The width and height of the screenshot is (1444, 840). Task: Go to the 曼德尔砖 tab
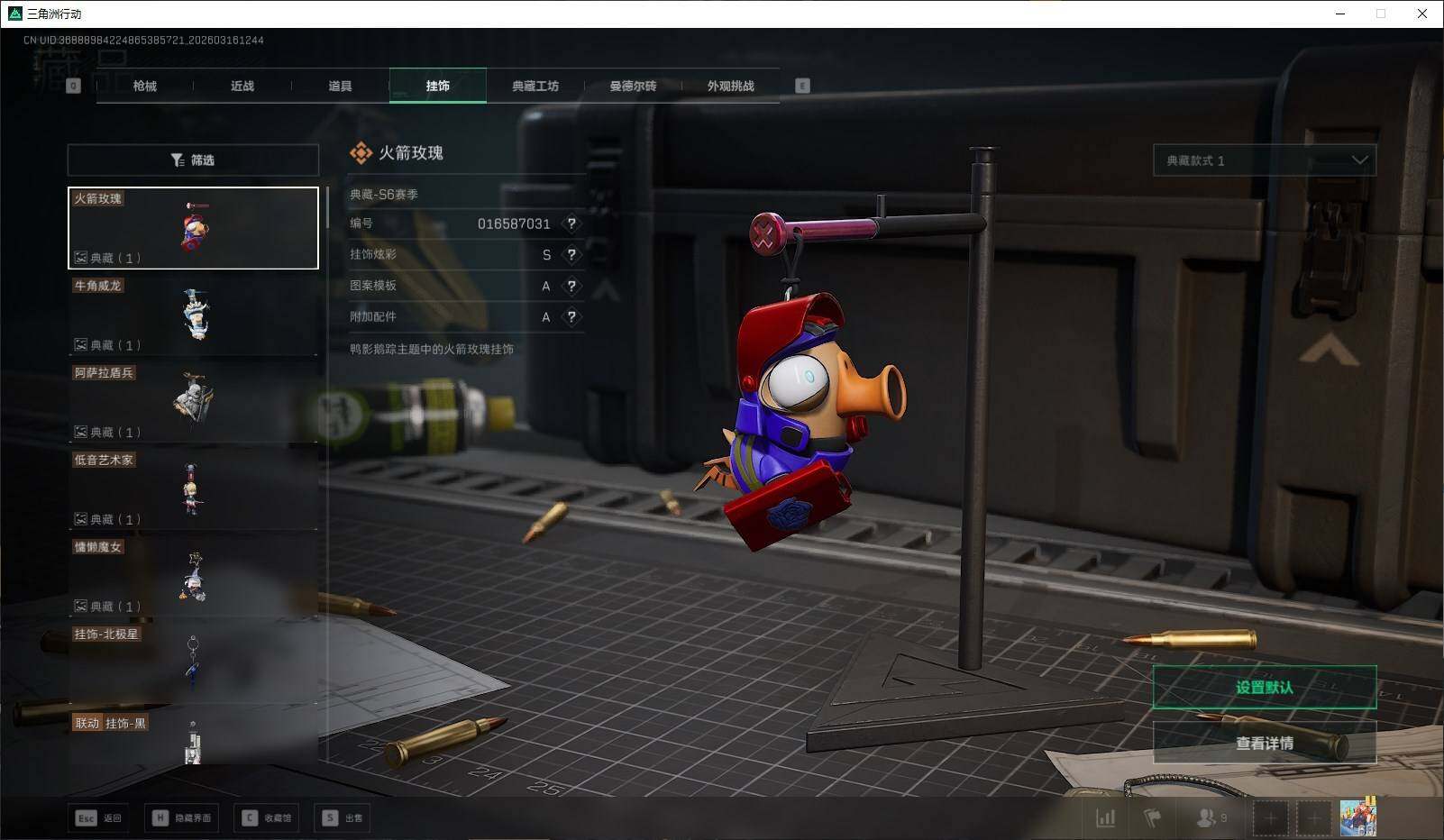633,86
